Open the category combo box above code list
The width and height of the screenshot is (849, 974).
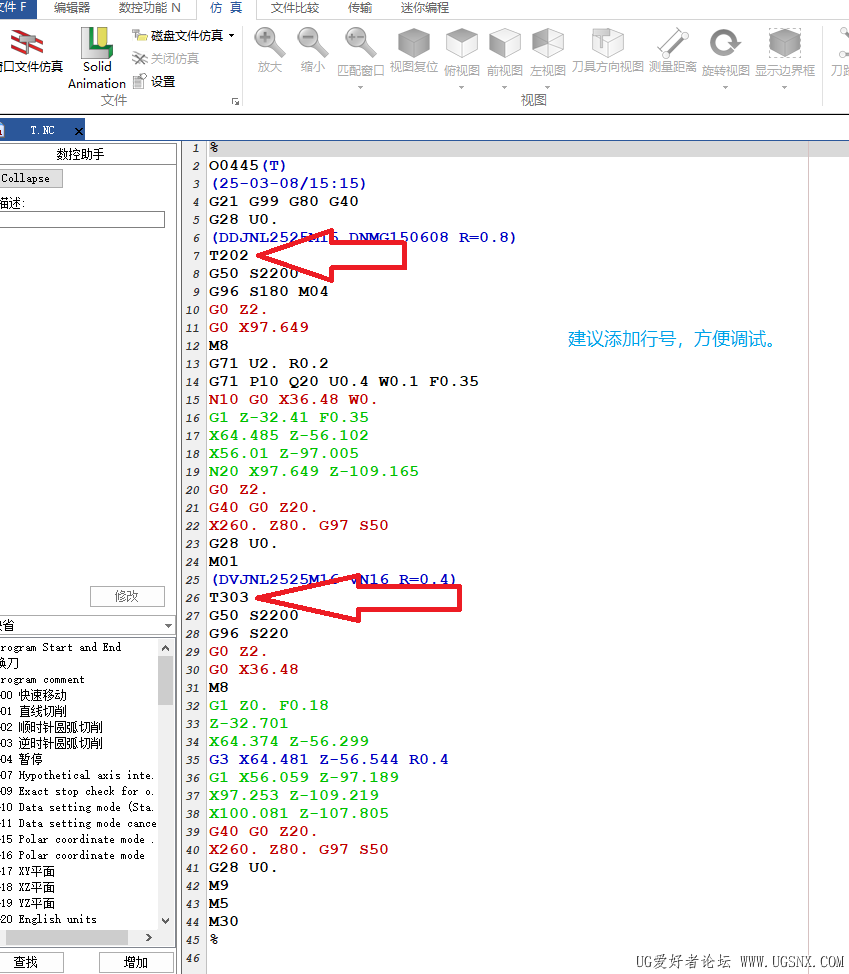87,625
